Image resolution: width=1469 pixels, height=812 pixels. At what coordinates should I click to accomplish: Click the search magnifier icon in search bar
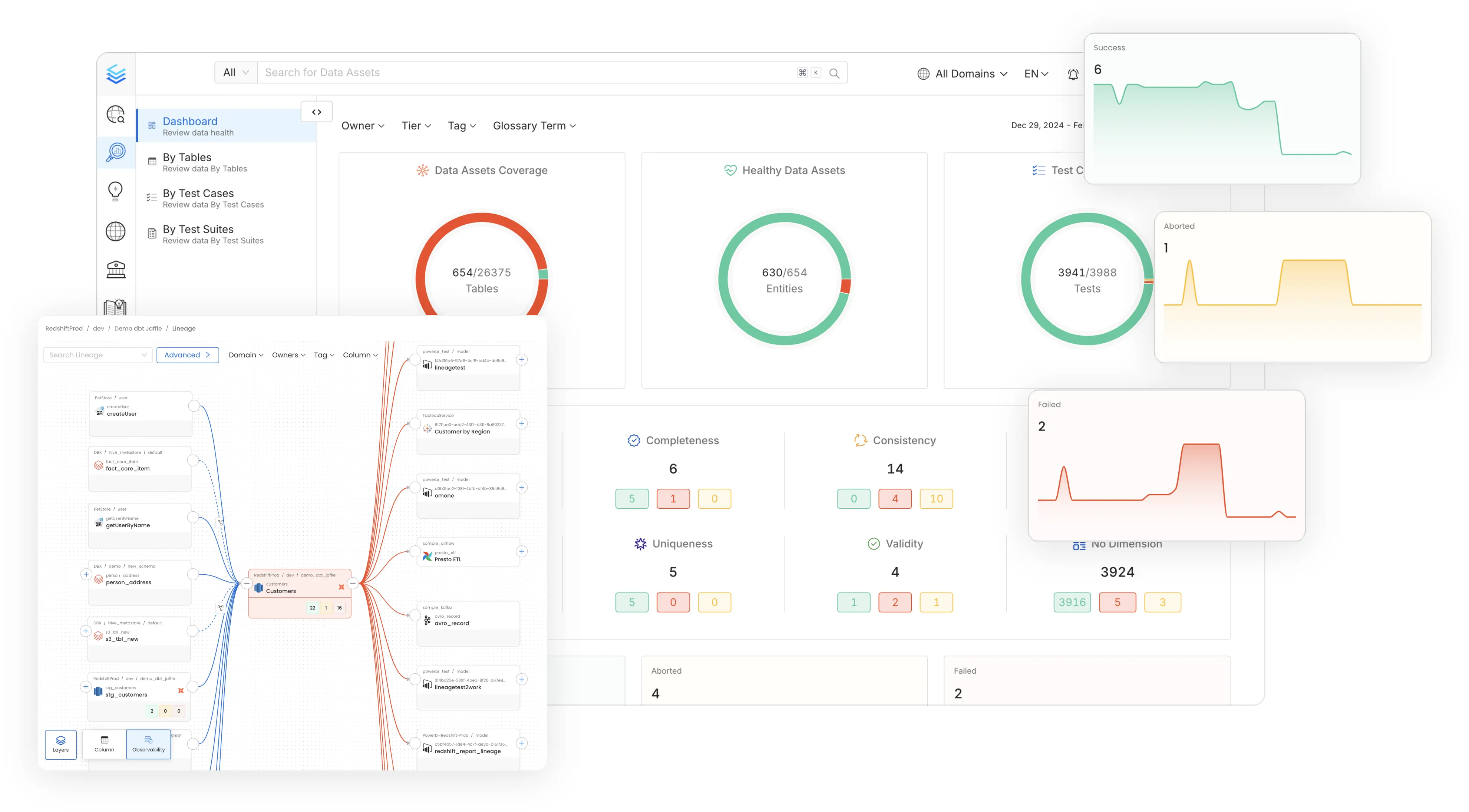(x=834, y=73)
